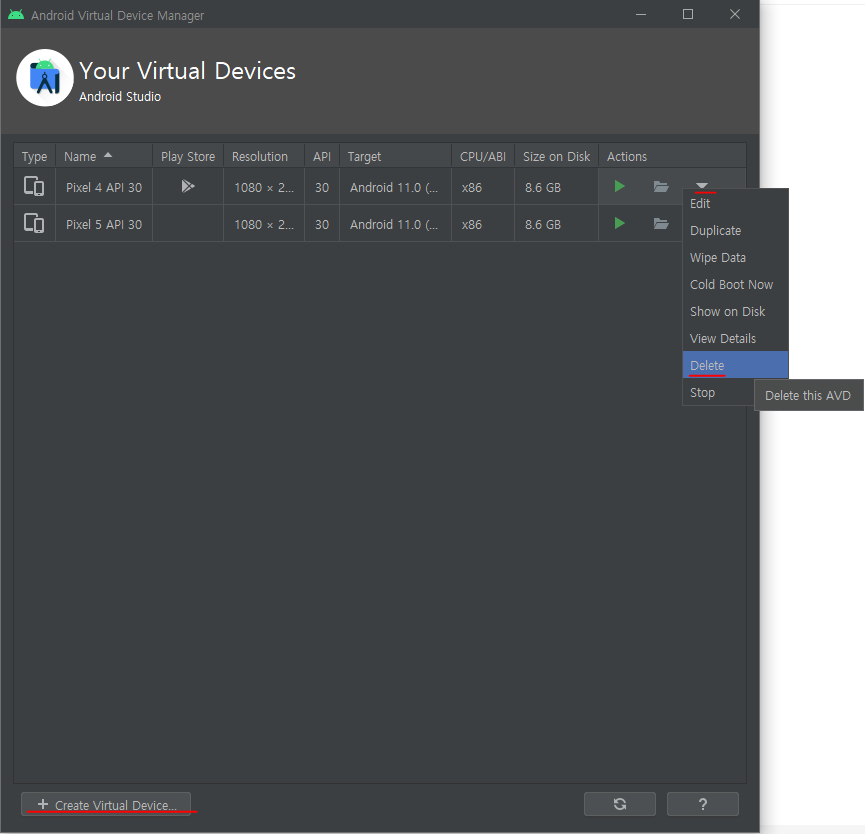Click the Pixel 4 API level 30 cell
The width and height of the screenshot is (865, 834).
[322, 187]
